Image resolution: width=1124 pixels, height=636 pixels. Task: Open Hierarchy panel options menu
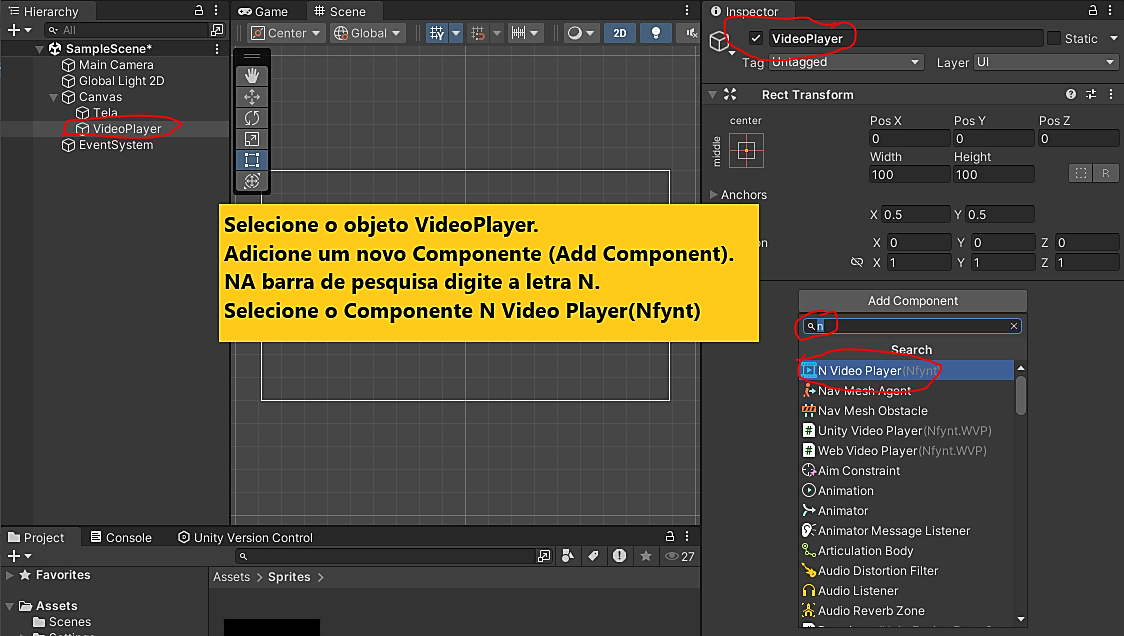216,10
